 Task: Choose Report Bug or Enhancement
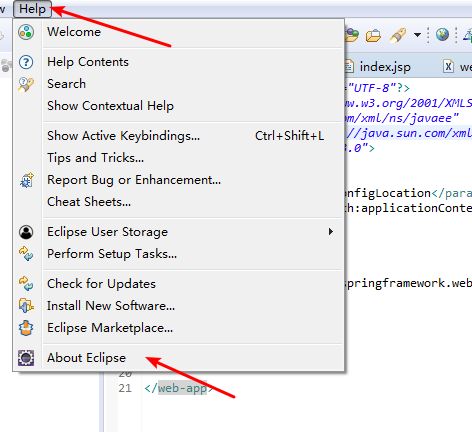coord(178,180)
